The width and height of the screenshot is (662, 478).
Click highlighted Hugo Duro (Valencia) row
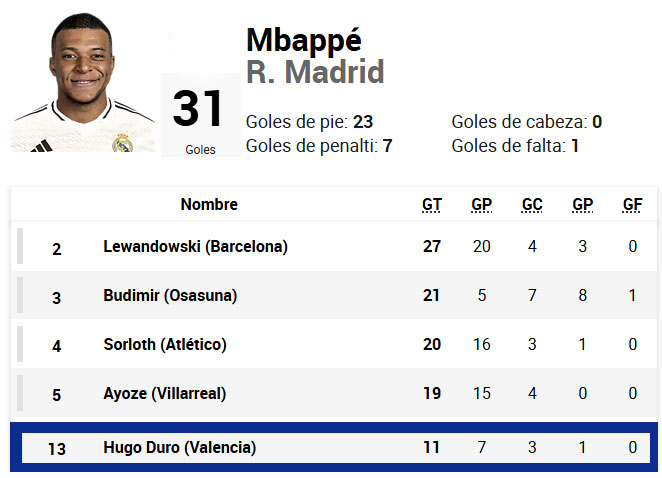(x=334, y=447)
